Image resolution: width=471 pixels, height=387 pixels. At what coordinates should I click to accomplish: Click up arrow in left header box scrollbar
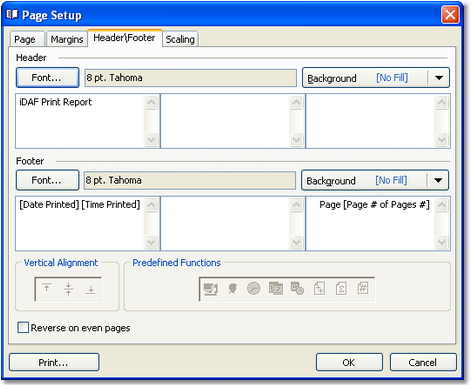point(151,102)
